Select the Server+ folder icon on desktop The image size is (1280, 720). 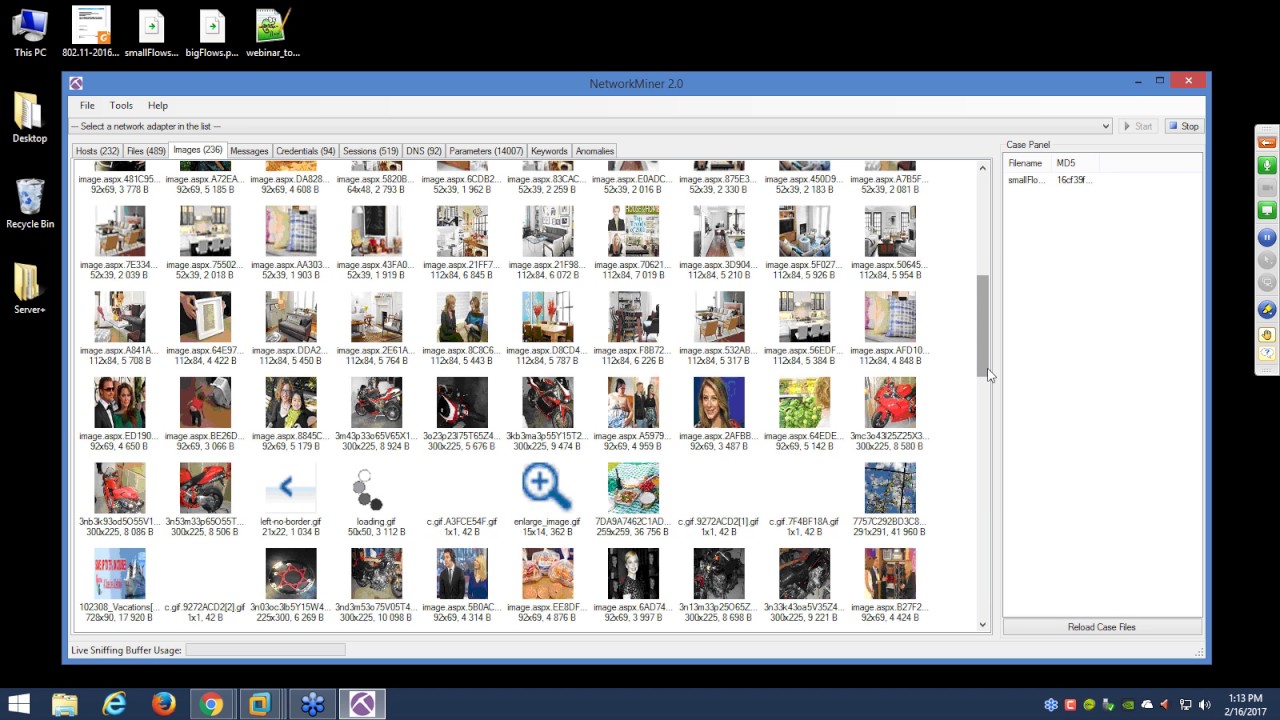click(x=30, y=289)
